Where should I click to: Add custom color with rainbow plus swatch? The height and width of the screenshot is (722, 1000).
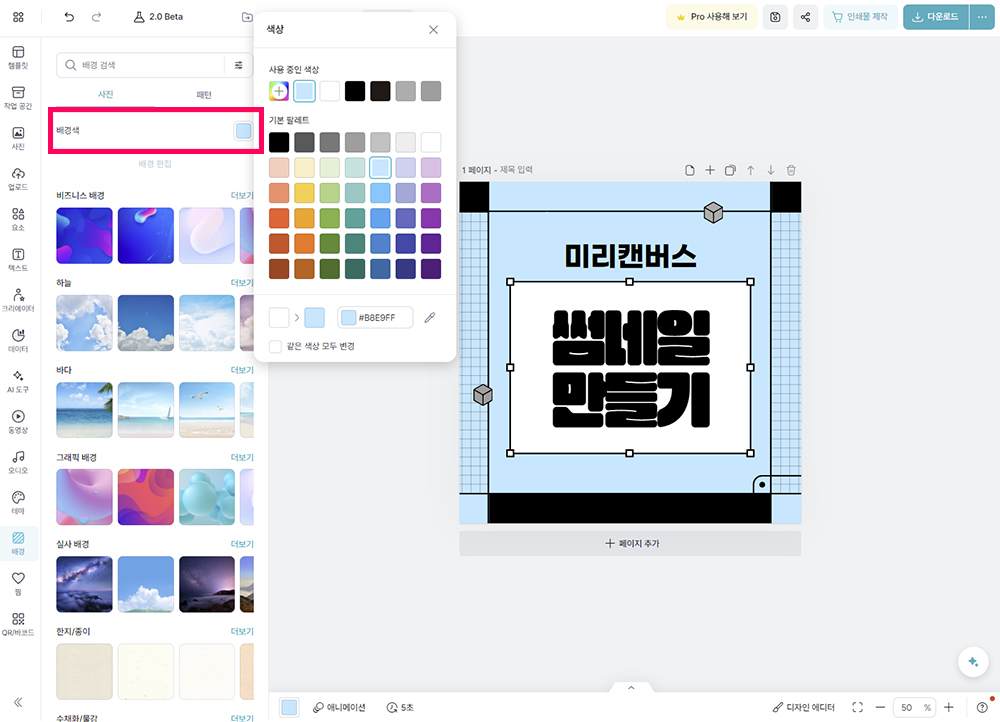click(x=279, y=91)
